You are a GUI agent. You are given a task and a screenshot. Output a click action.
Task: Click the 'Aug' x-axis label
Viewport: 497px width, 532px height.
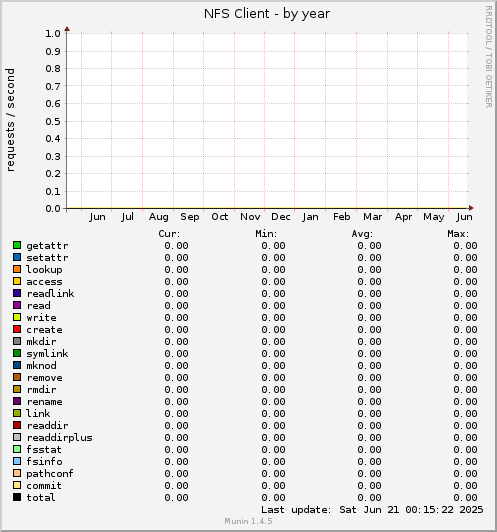click(158, 217)
